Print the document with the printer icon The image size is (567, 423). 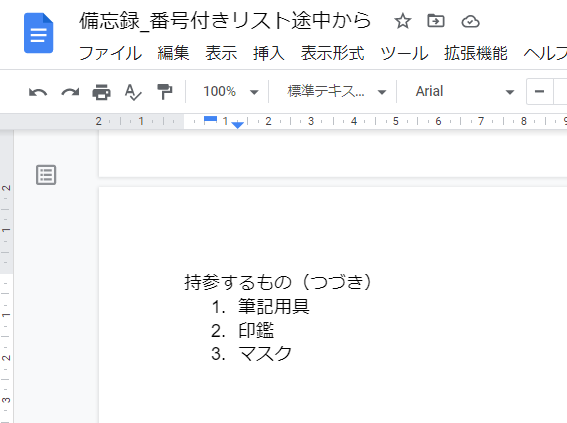click(x=102, y=92)
